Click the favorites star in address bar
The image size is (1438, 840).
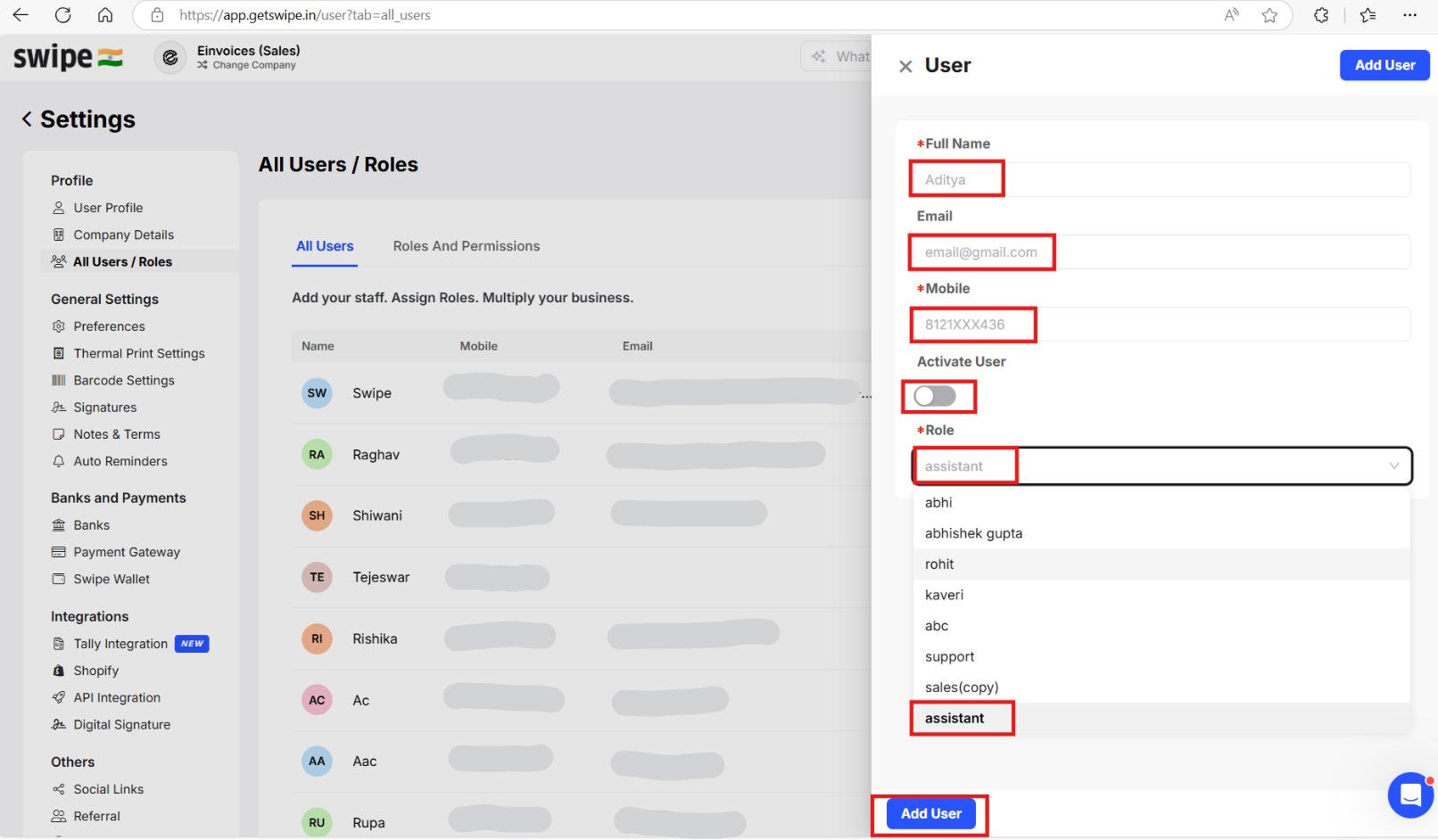click(x=1269, y=14)
